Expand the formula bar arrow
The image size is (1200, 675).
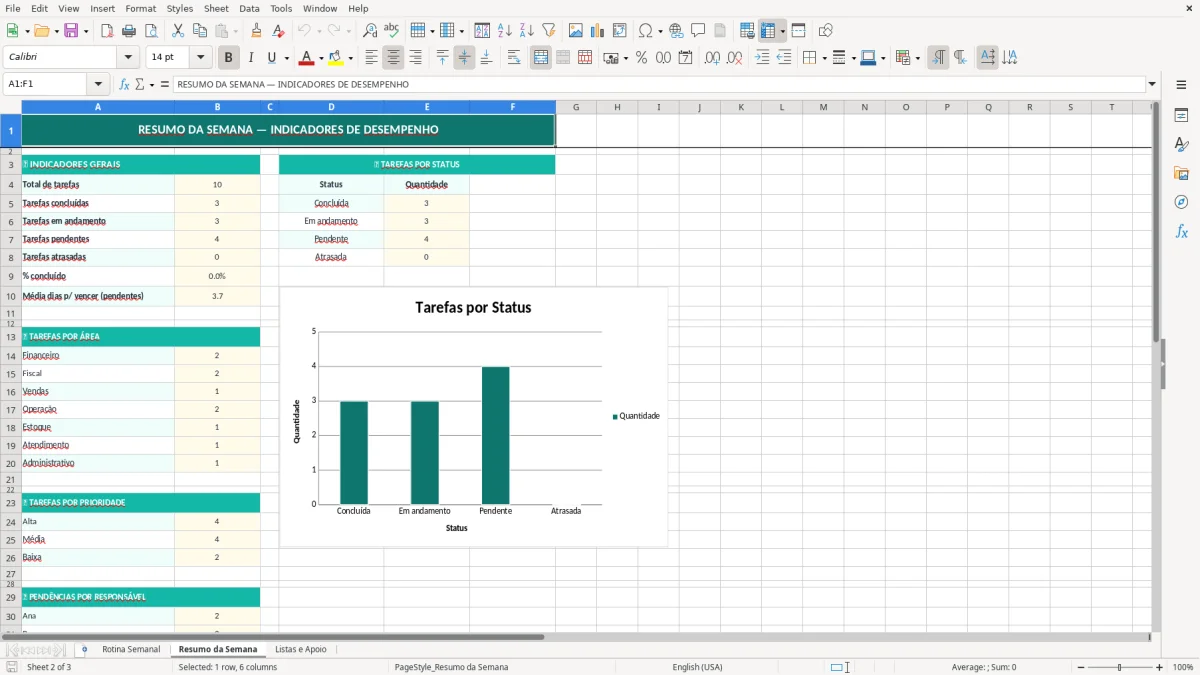pyautogui.click(x=1152, y=85)
